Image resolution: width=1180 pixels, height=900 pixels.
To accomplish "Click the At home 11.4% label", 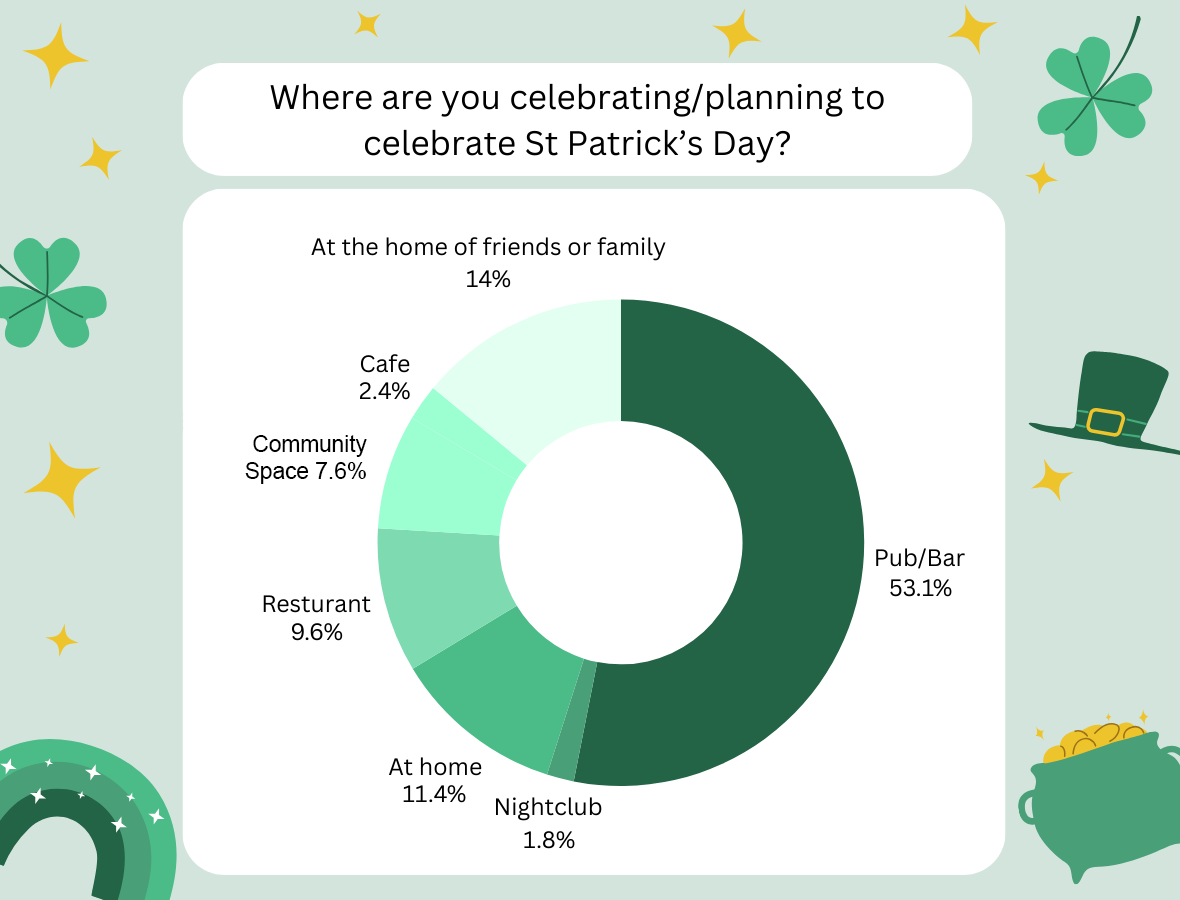I will [435, 780].
